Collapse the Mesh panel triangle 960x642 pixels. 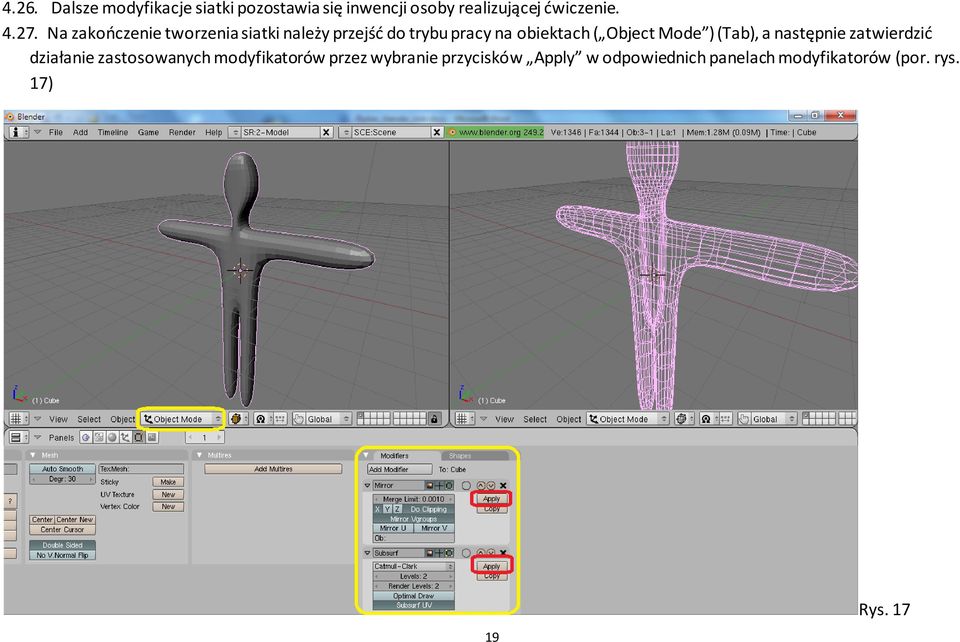[32, 455]
